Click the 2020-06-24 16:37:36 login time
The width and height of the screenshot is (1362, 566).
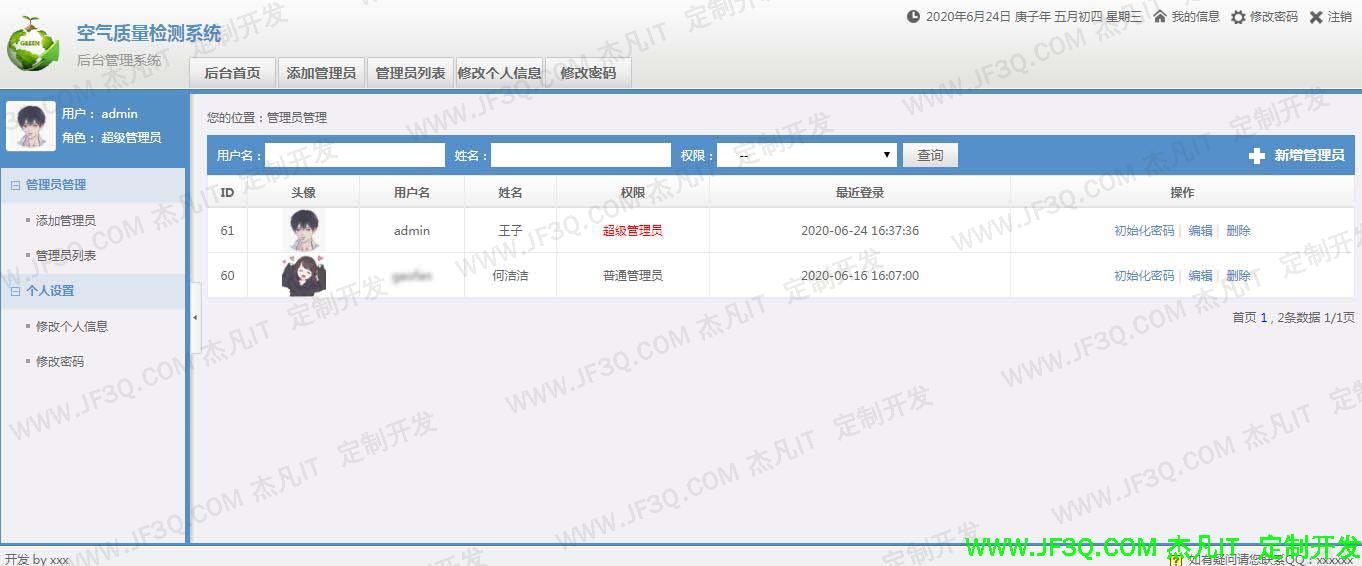[860, 231]
